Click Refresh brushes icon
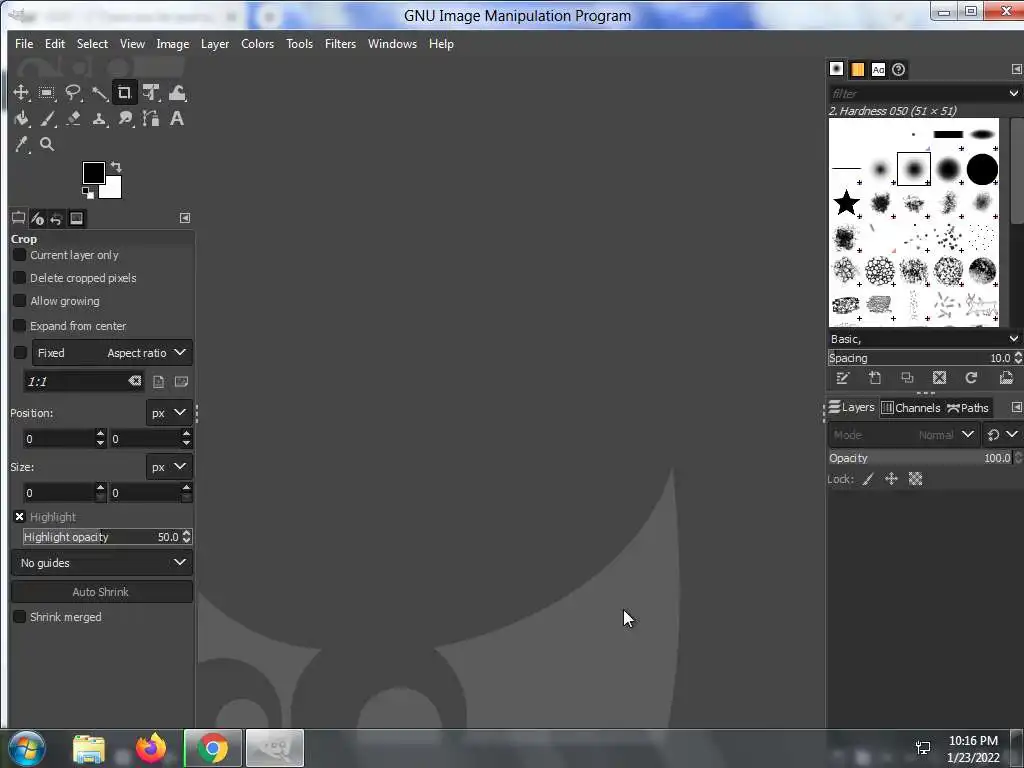 point(971,377)
